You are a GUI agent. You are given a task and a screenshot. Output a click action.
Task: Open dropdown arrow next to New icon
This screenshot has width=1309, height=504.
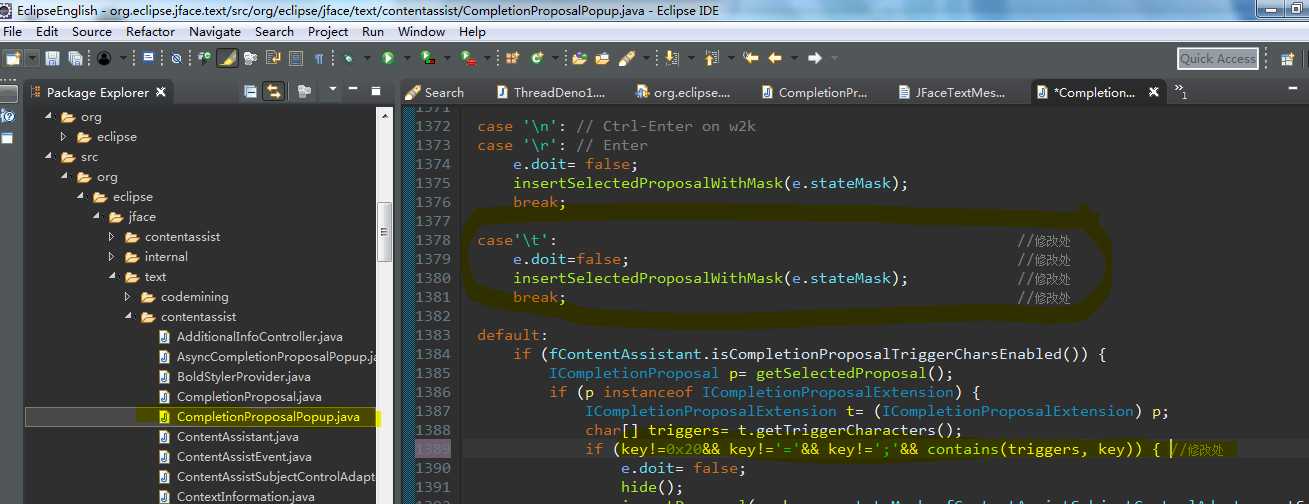pyautogui.click(x=33, y=58)
